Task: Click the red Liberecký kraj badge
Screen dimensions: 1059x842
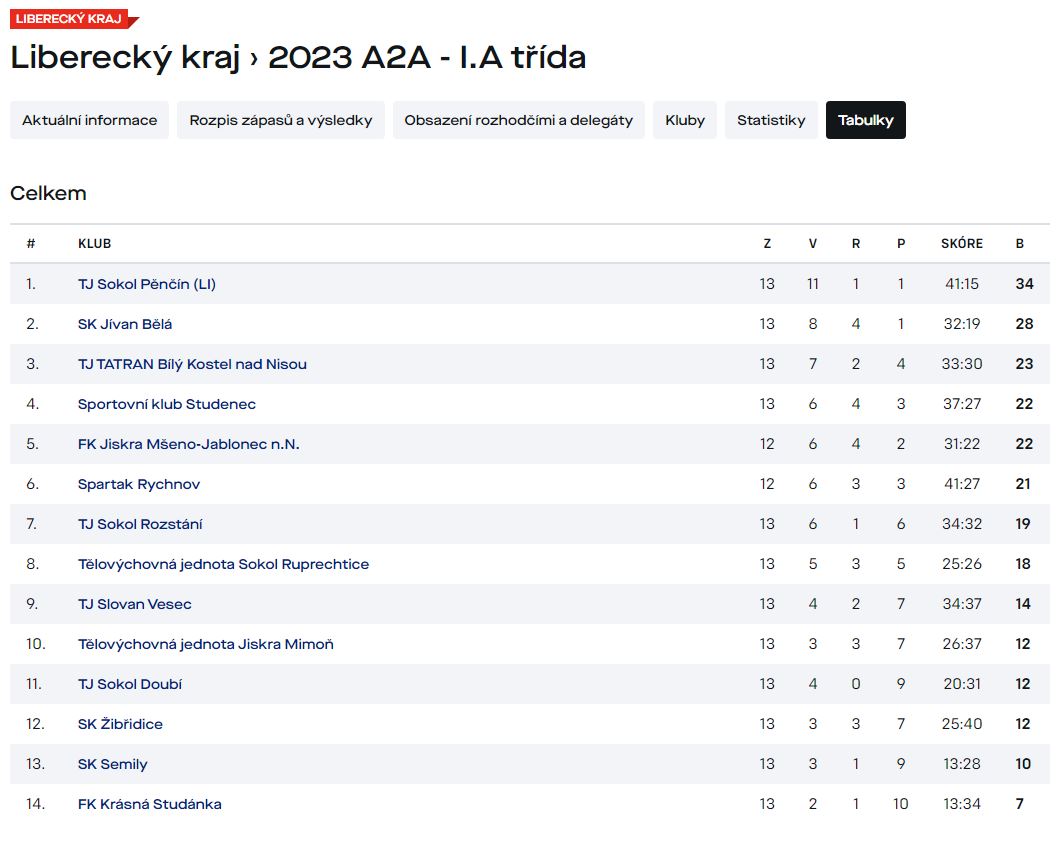Action: [x=70, y=19]
